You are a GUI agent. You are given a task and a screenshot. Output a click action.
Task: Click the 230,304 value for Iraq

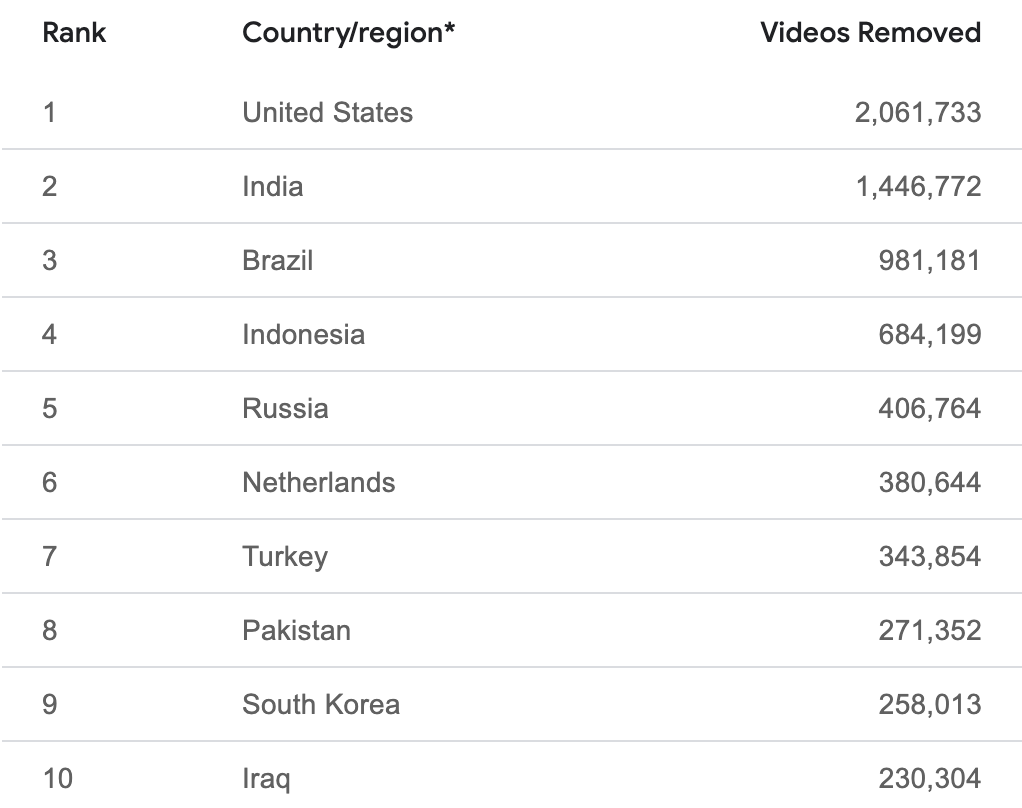pyautogui.click(x=929, y=779)
